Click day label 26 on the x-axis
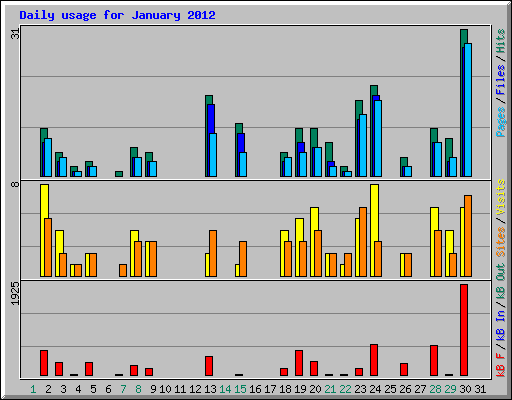512x400 pixels. [x=405, y=389]
